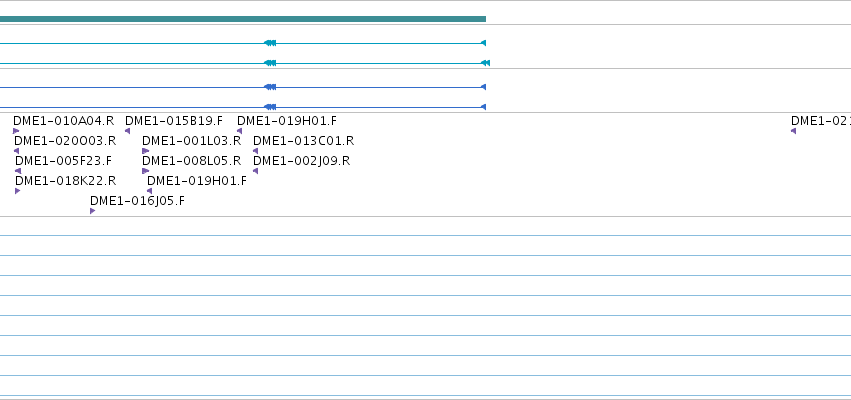Select the DME1-018K22.R feature label
Image resolution: width=851 pixels, height=400 pixels.
66,181
